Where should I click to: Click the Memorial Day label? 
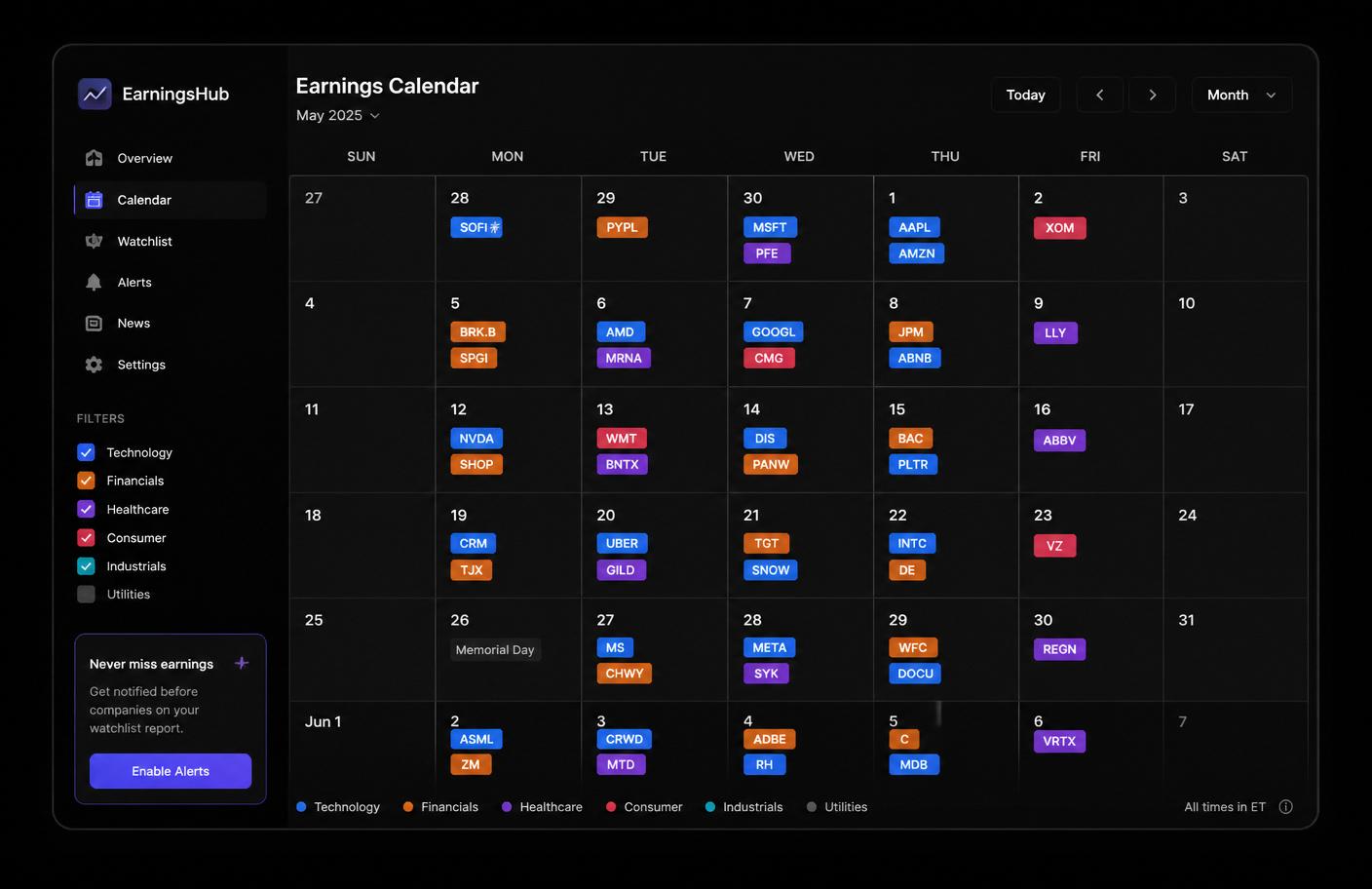tap(495, 650)
